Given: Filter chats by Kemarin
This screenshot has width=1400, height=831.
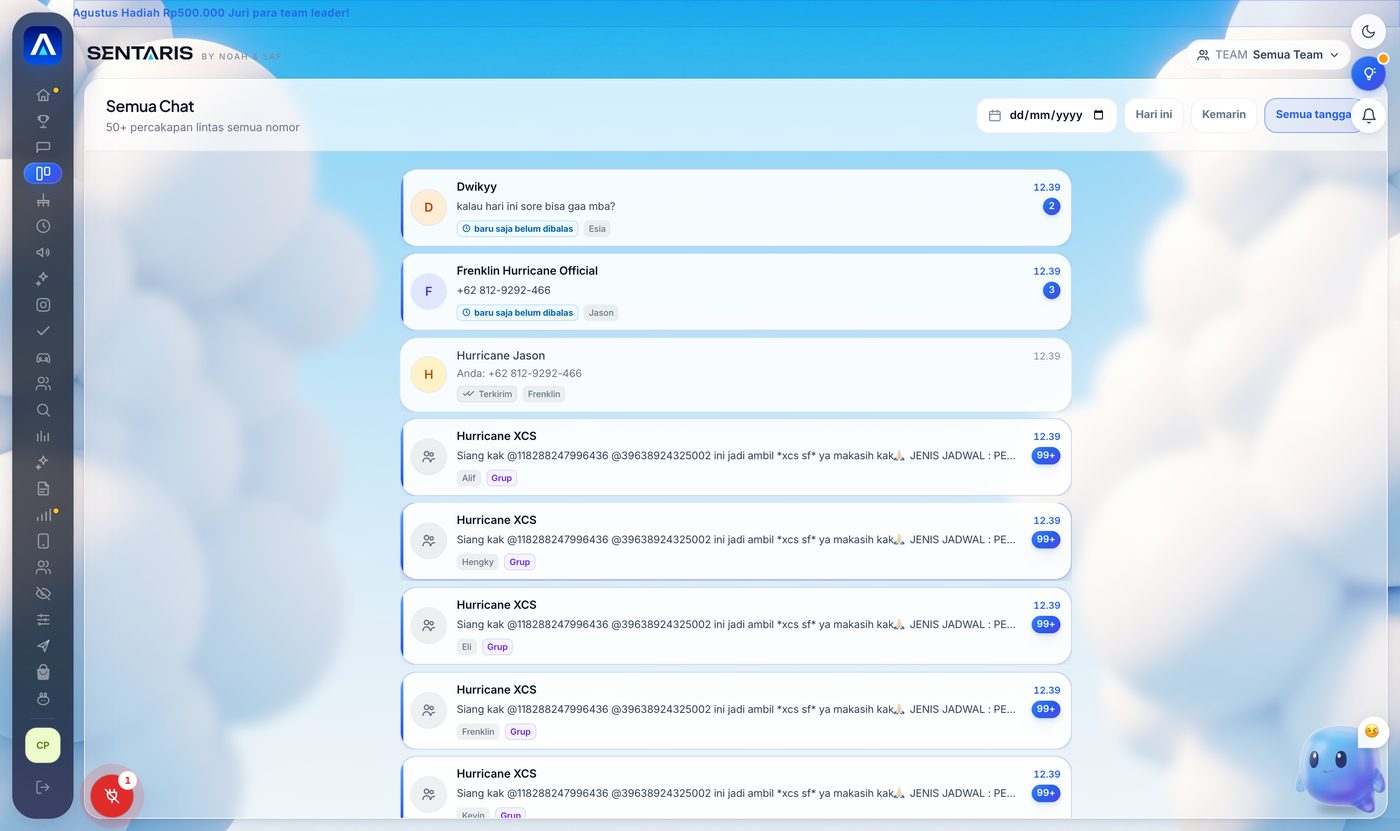Looking at the screenshot, I should [1224, 115].
